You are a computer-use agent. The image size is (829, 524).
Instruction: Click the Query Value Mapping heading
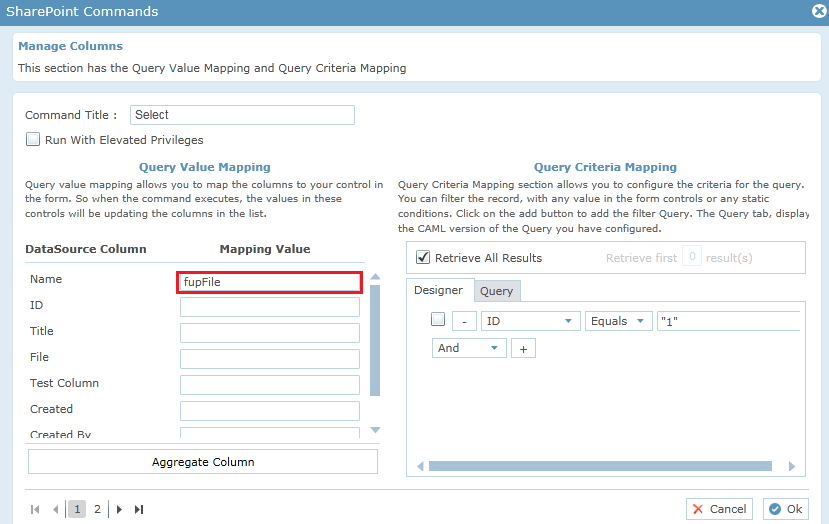coord(205,167)
